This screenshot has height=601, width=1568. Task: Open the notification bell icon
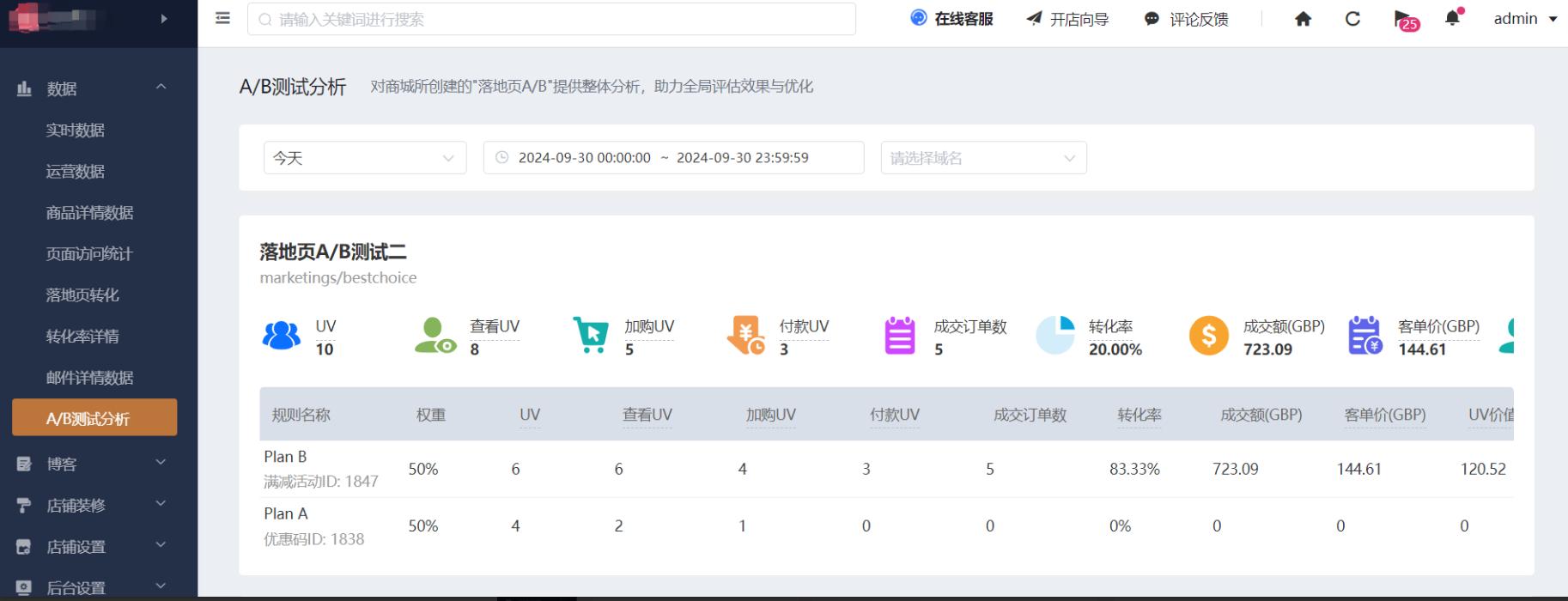pyautogui.click(x=1452, y=18)
